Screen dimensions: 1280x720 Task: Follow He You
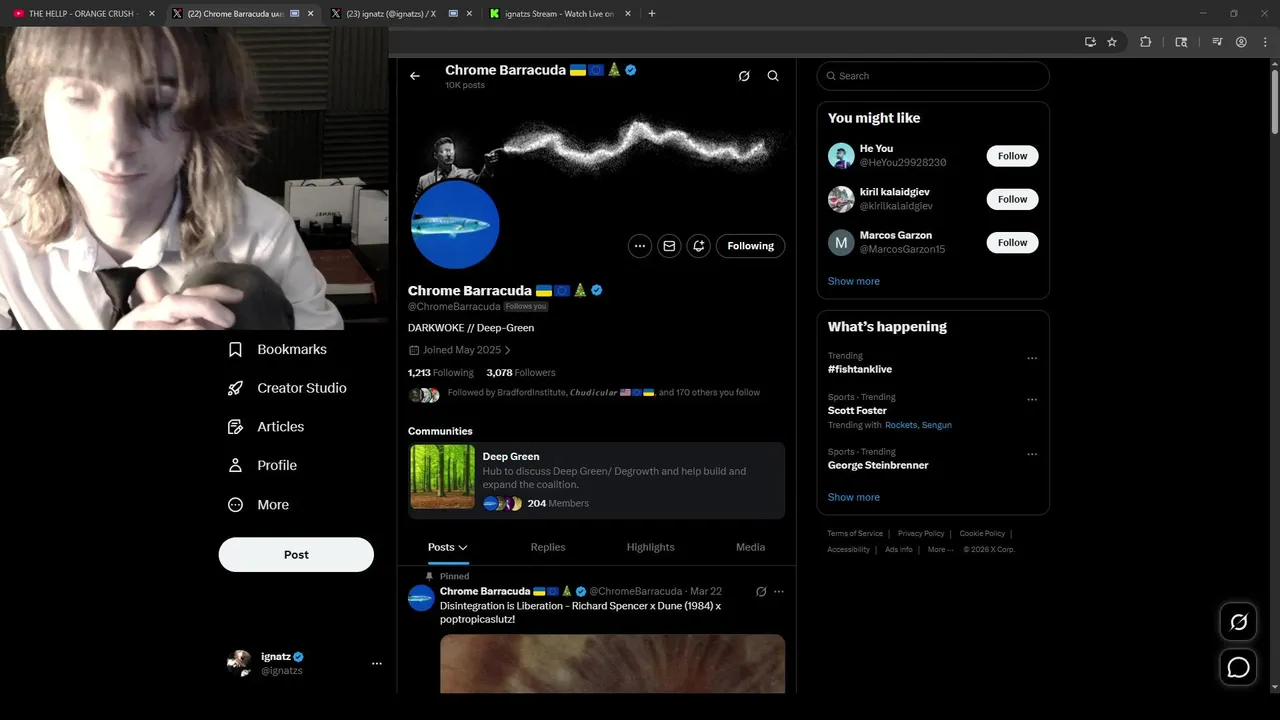pos(1012,156)
